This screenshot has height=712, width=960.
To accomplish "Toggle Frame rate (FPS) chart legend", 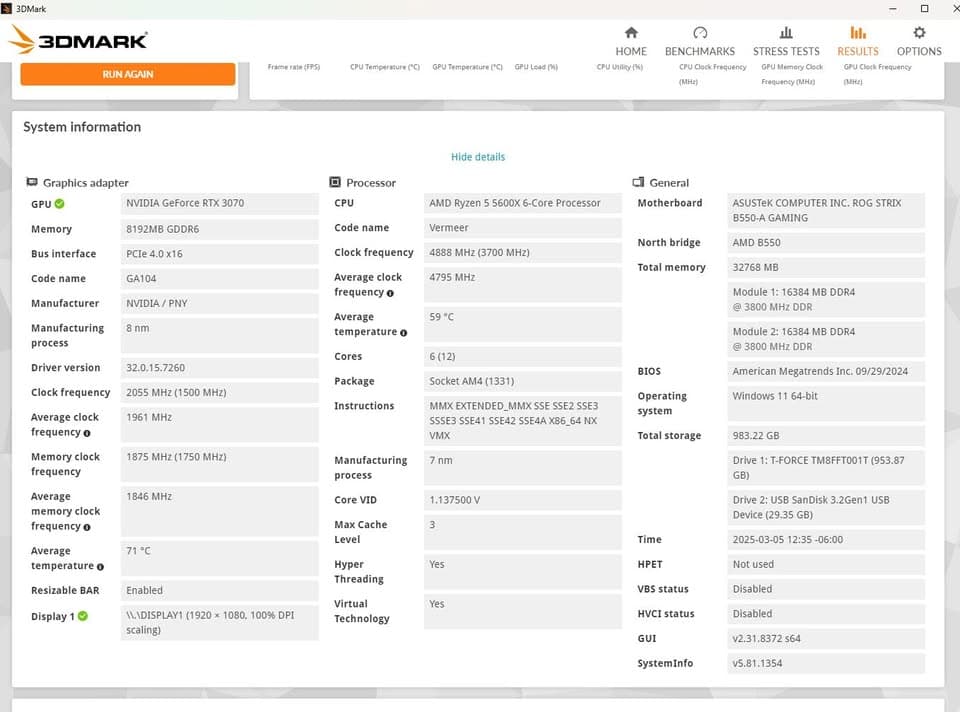I will [294, 67].
